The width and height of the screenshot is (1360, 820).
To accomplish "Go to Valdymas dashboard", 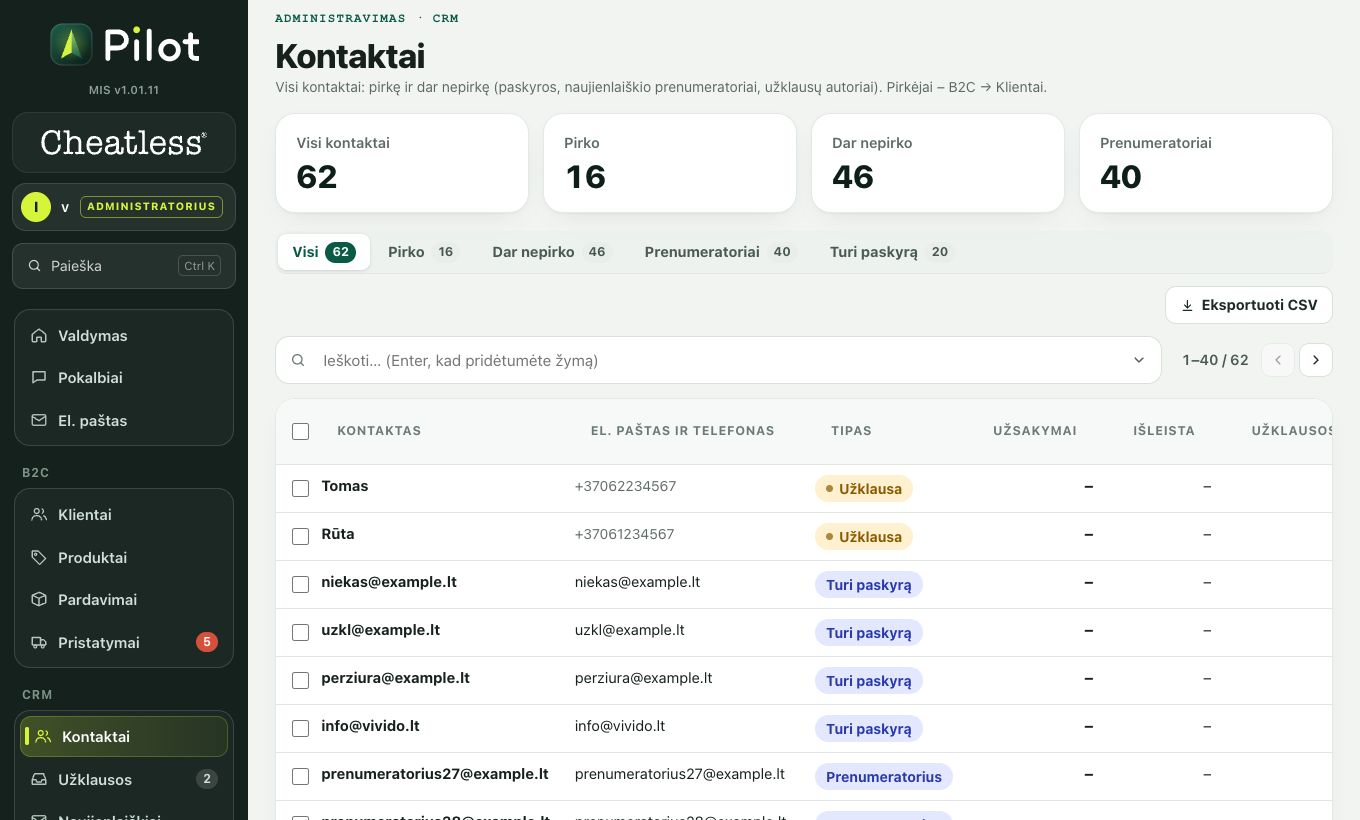I will [124, 336].
